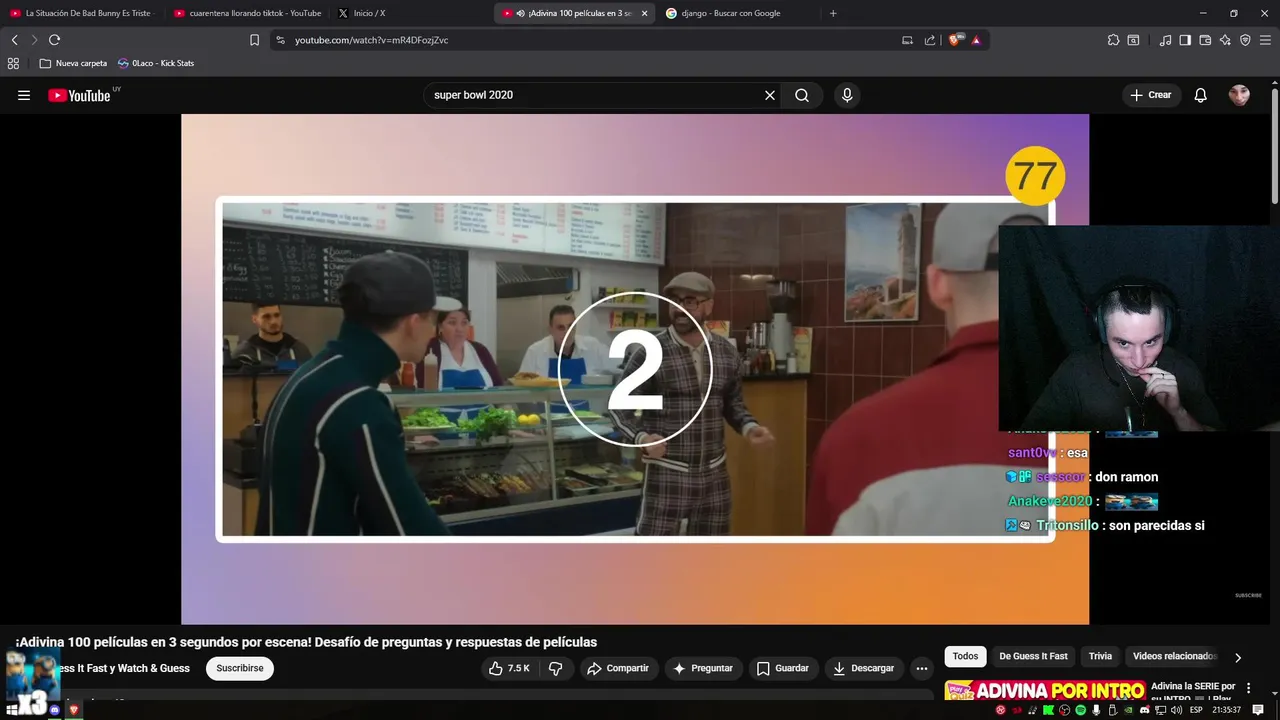Screen dimensions: 1280x720
Task: Switch to django Google search tab
Action: [730, 13]
